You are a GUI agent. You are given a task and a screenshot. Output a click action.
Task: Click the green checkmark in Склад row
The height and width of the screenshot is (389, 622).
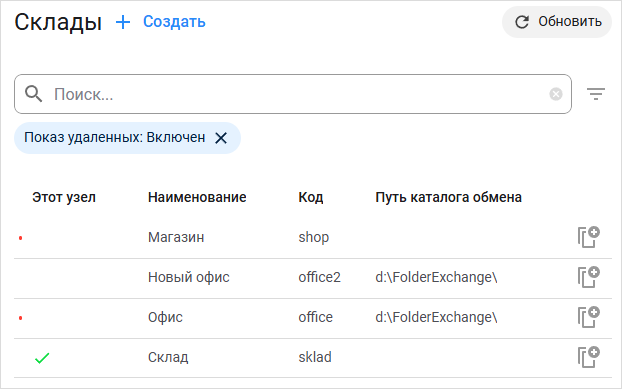point(42,358)
